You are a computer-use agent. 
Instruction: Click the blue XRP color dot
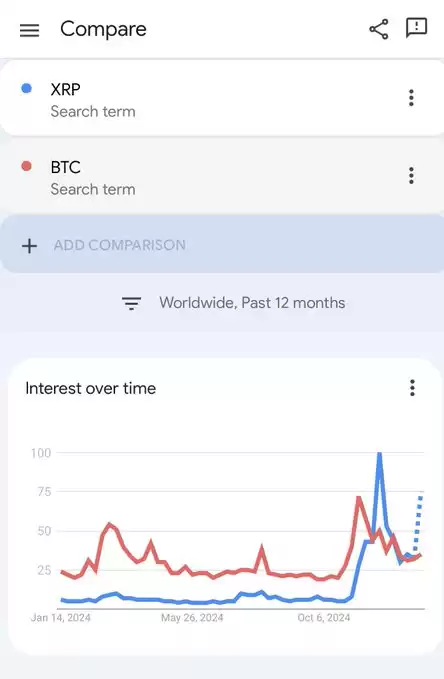[x=26, y=88]
